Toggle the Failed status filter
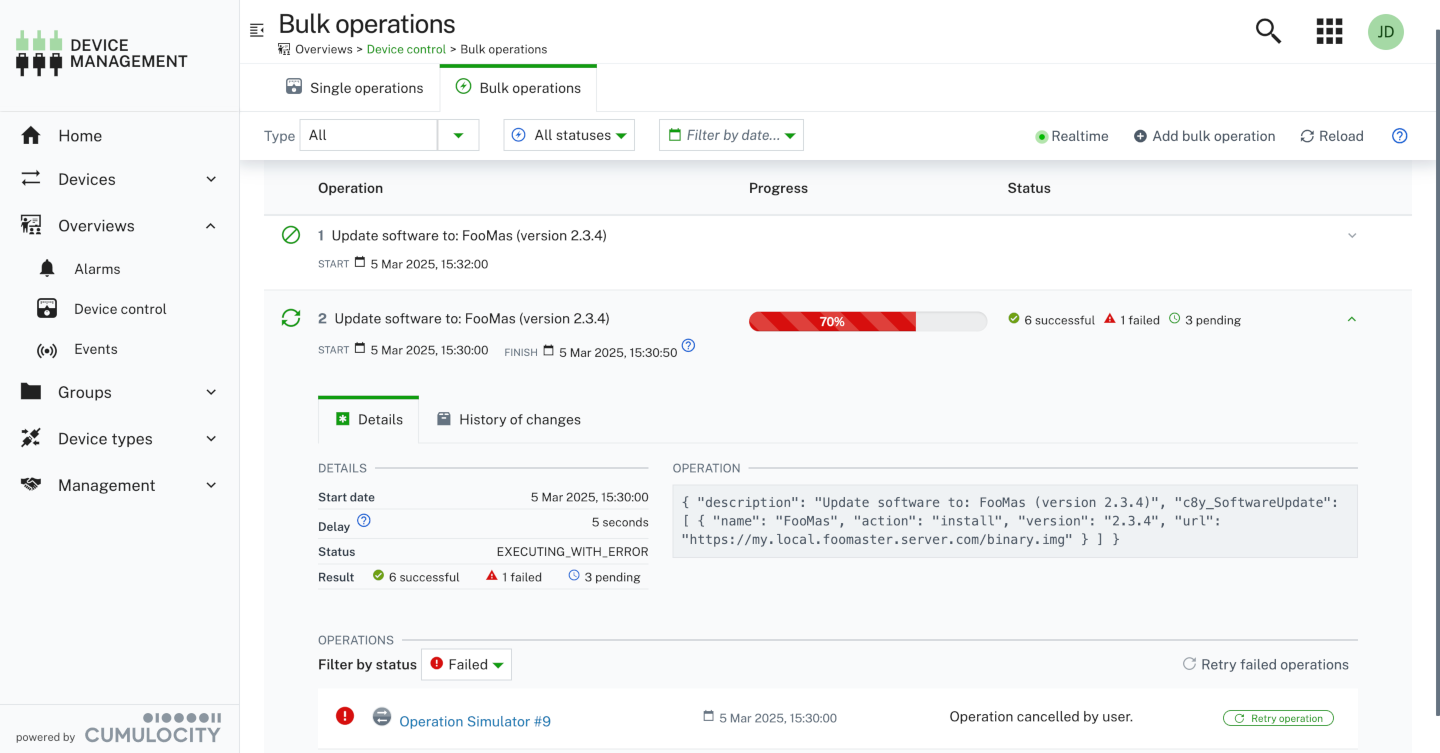1440x753 pixels. 466,664
